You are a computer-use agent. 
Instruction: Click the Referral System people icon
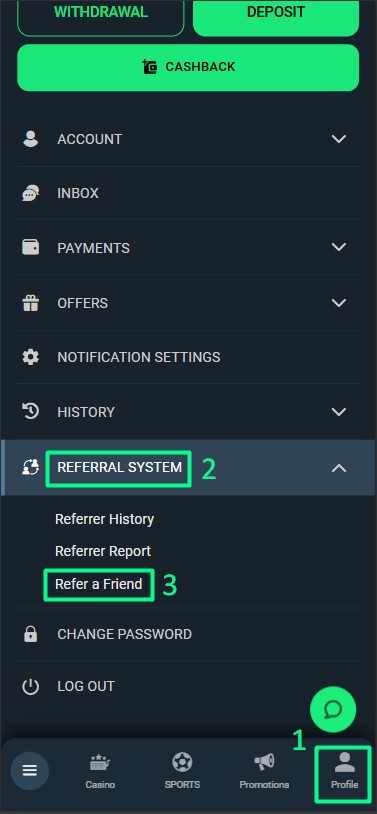click(x=31, y=468)
